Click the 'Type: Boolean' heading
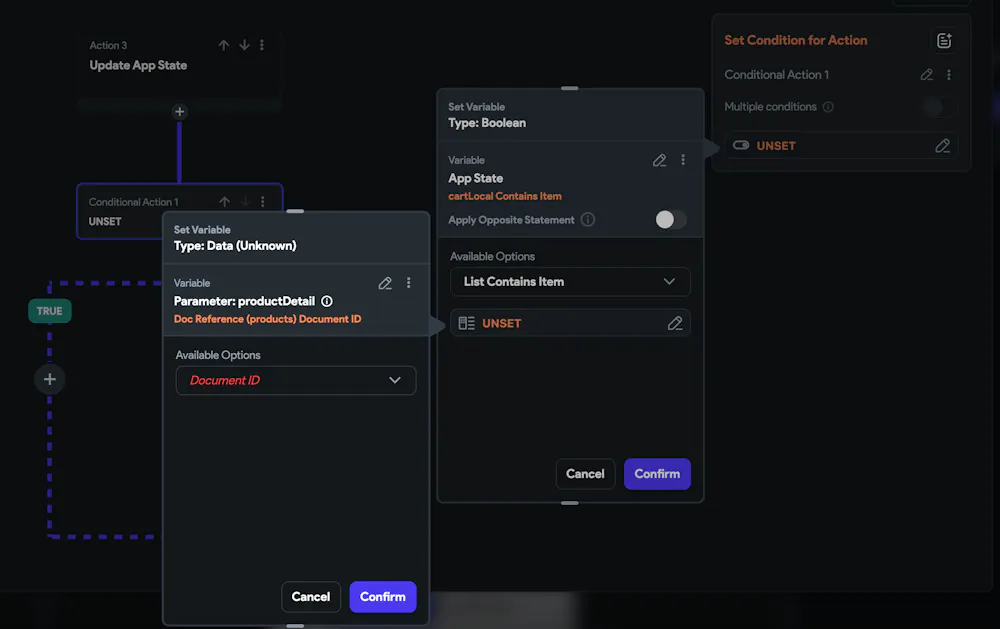This screenshot has height=629, width=1000. (x=487, y=123)
